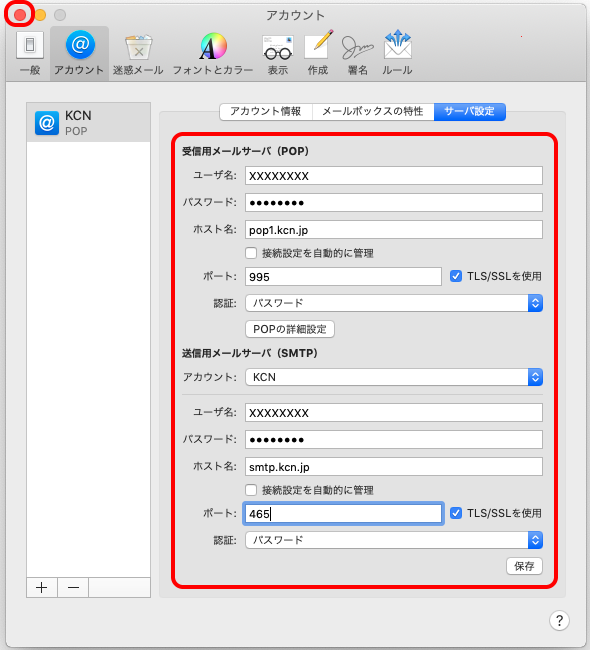Image resolution: width=590 pixels, height=650 pixels.
Task: Open the 表示 viewing preferences icon
Action: 277,53
